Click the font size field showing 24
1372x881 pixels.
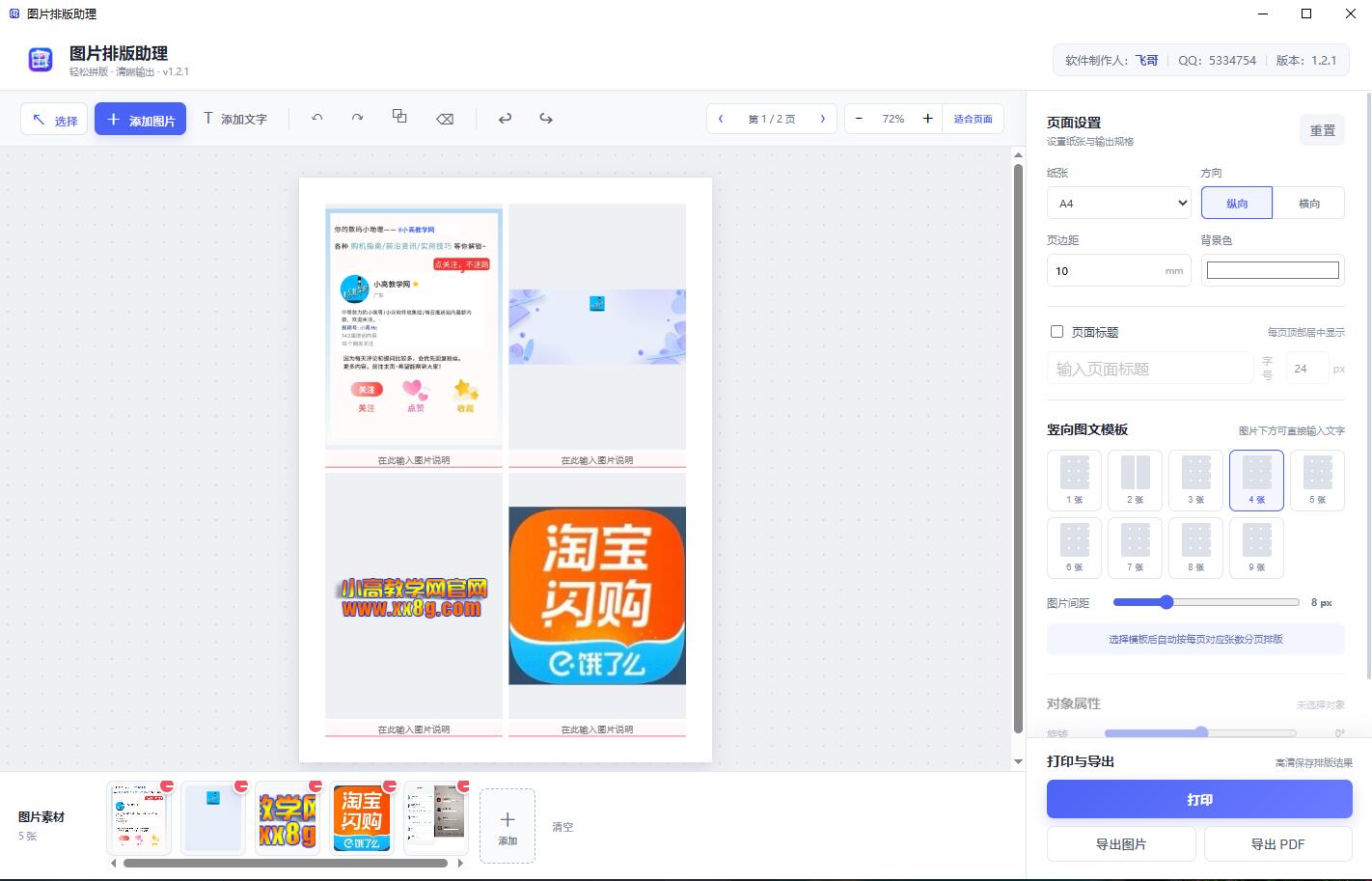[x=1306, y=369]
